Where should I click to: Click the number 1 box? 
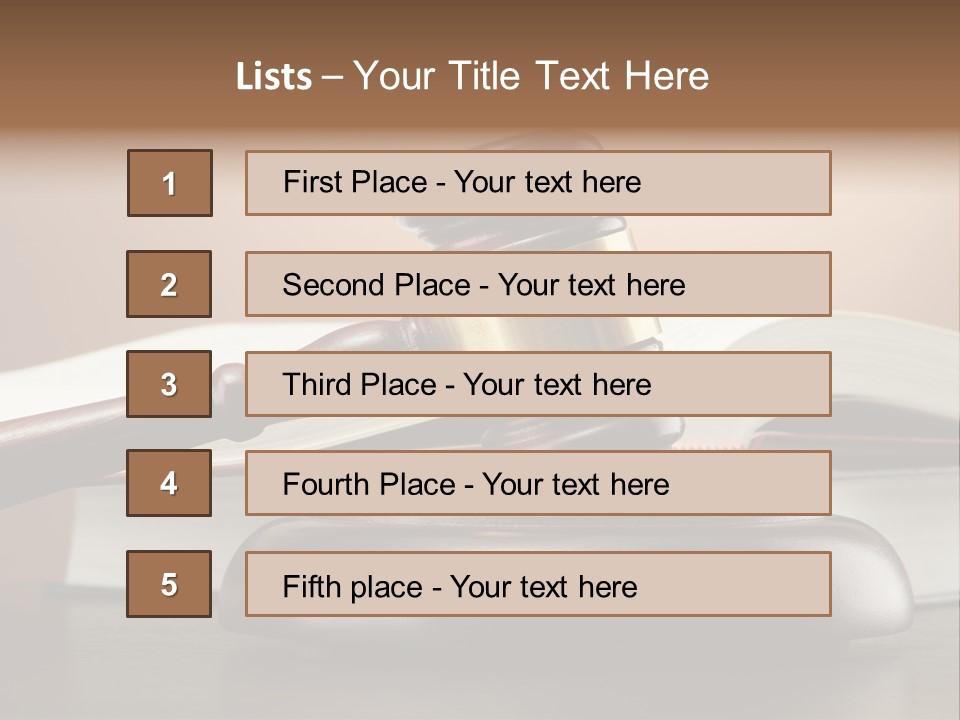pos(169,183)
